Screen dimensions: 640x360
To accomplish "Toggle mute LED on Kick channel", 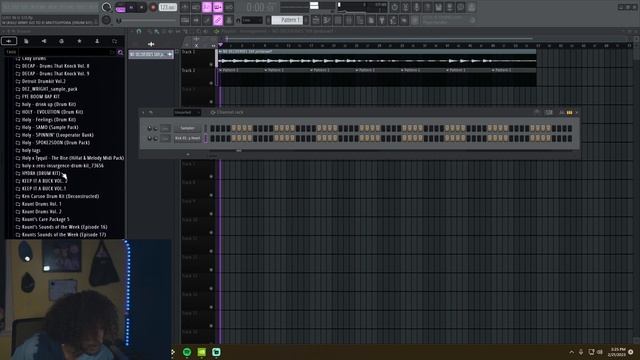I will [x=149, y=139].
